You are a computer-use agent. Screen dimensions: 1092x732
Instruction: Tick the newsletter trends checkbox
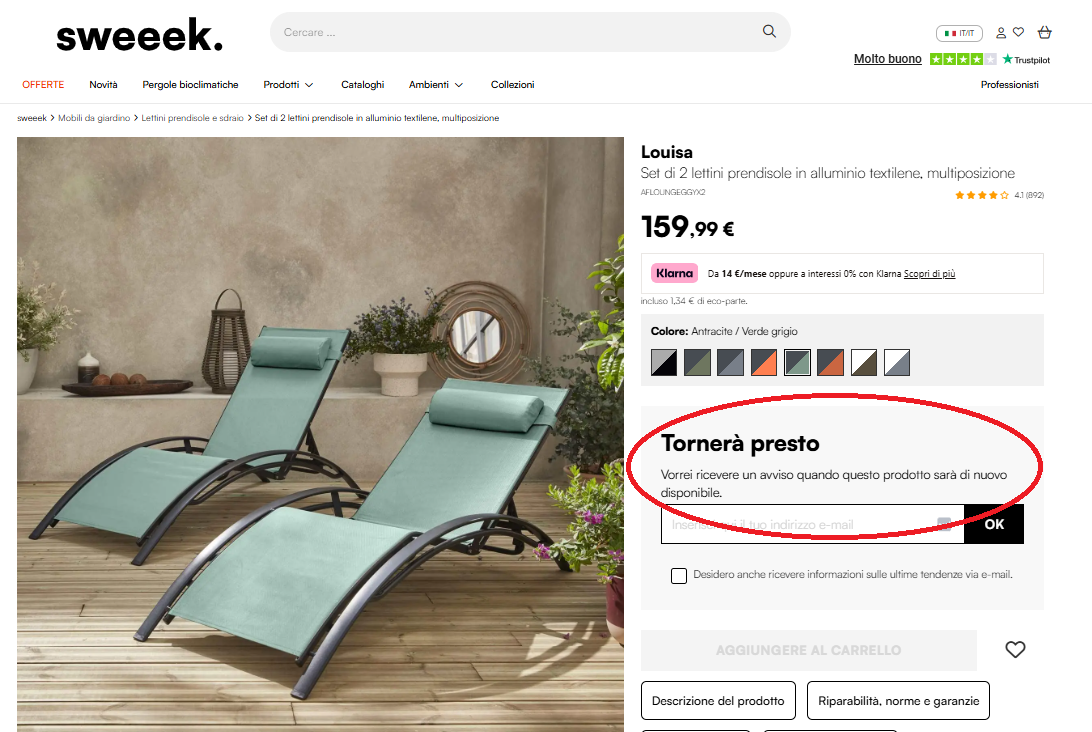click(x=678, y=575)
